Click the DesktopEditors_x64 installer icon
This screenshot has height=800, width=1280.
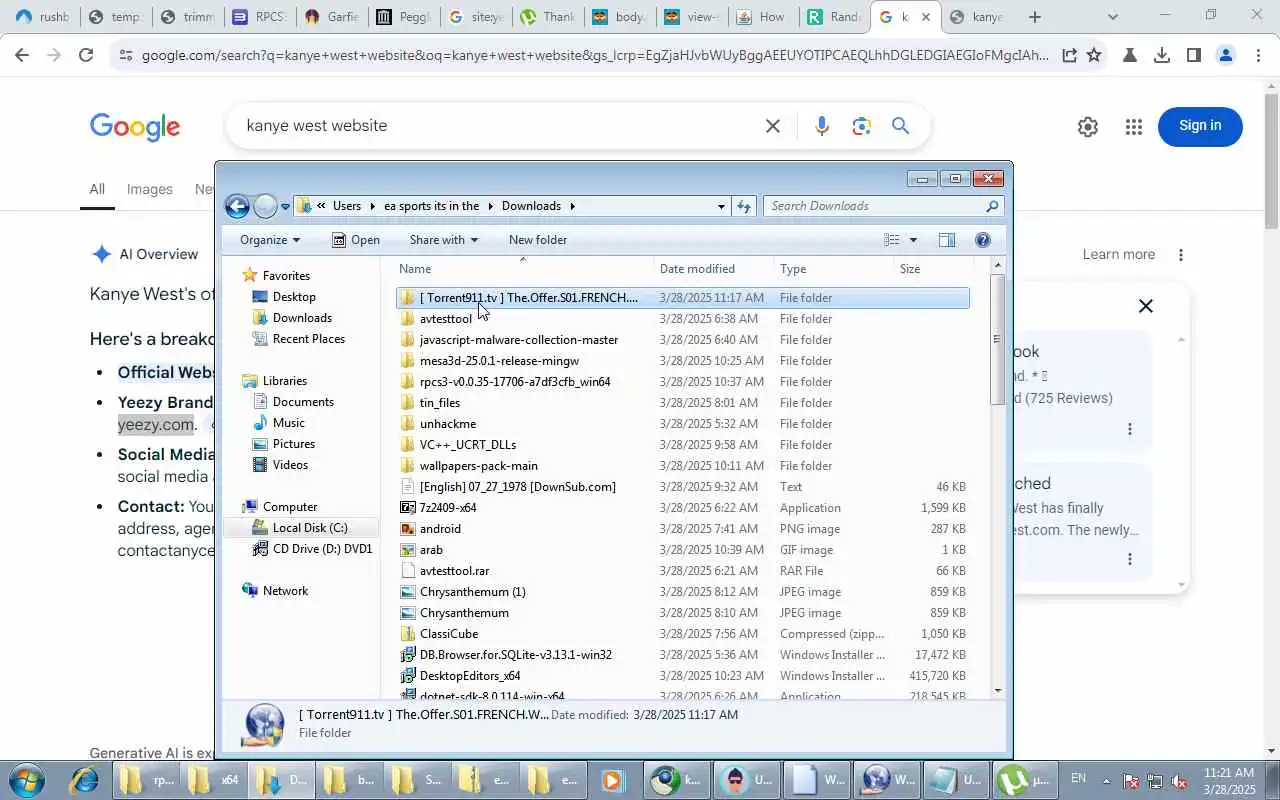[407, 676]
